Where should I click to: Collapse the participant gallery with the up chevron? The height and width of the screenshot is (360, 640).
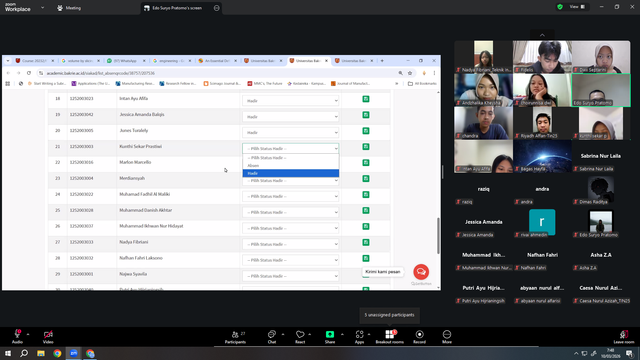click(542, 35)
